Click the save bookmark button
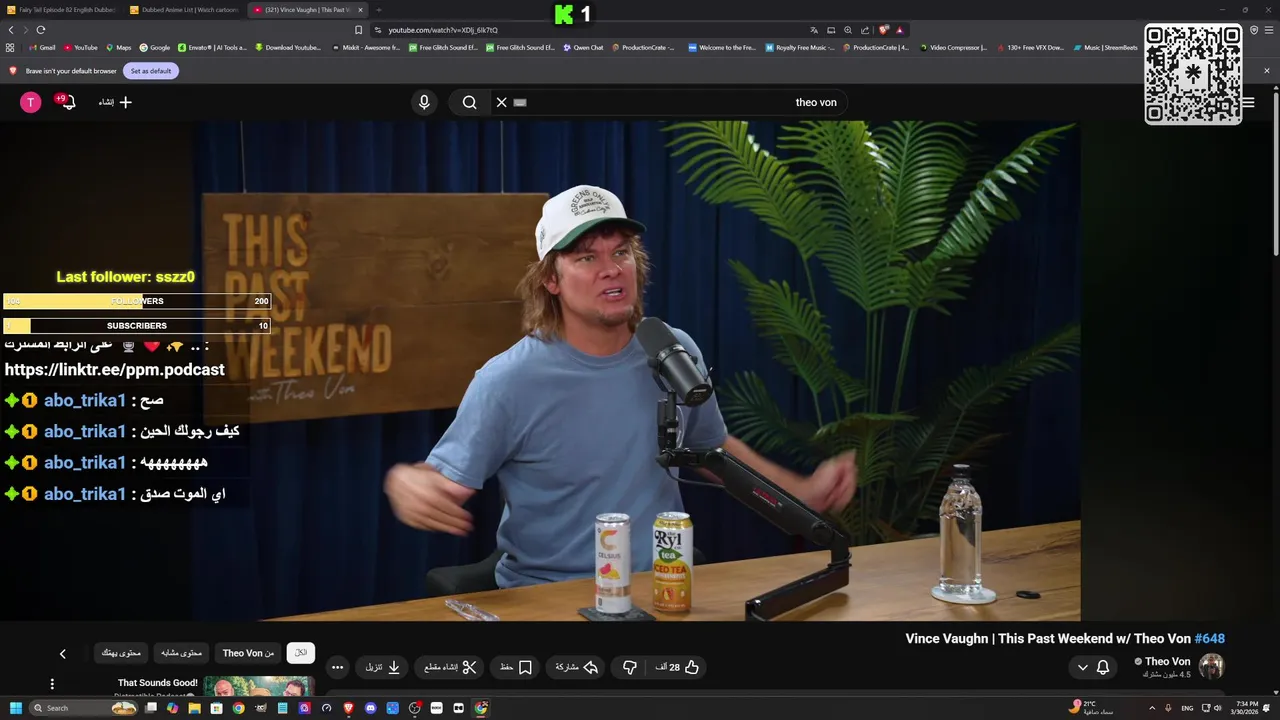The height and width of the screenshot is (720, 1280). click(x=516, y=667)
